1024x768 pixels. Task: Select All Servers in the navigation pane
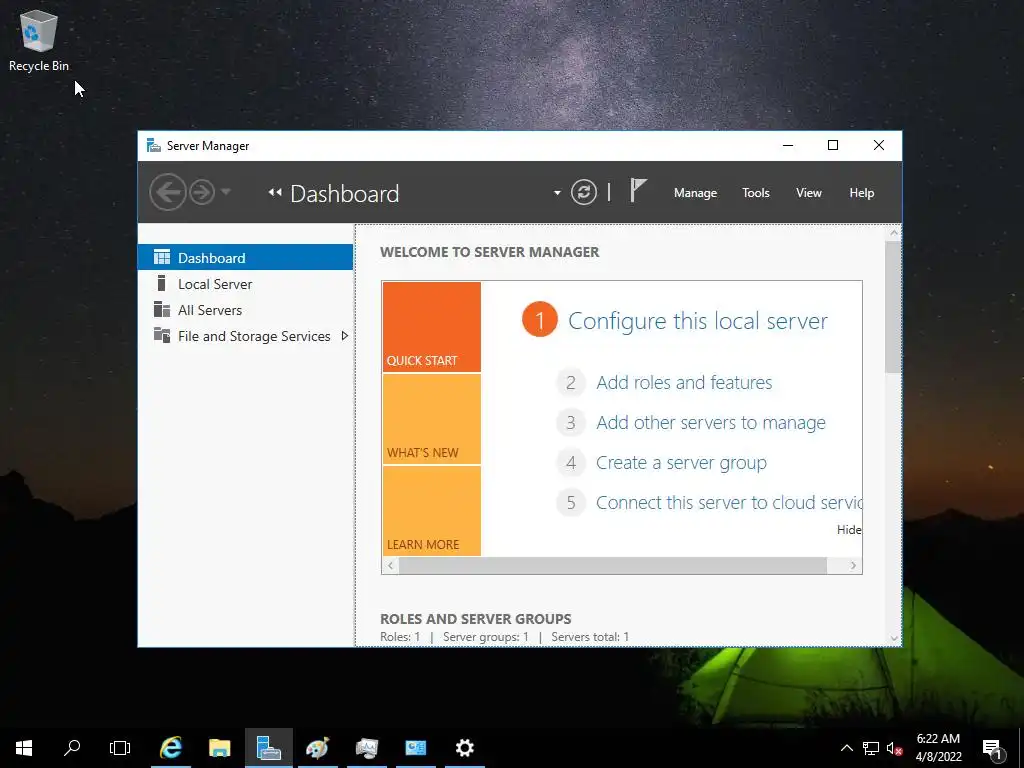[x=246, y=310]
